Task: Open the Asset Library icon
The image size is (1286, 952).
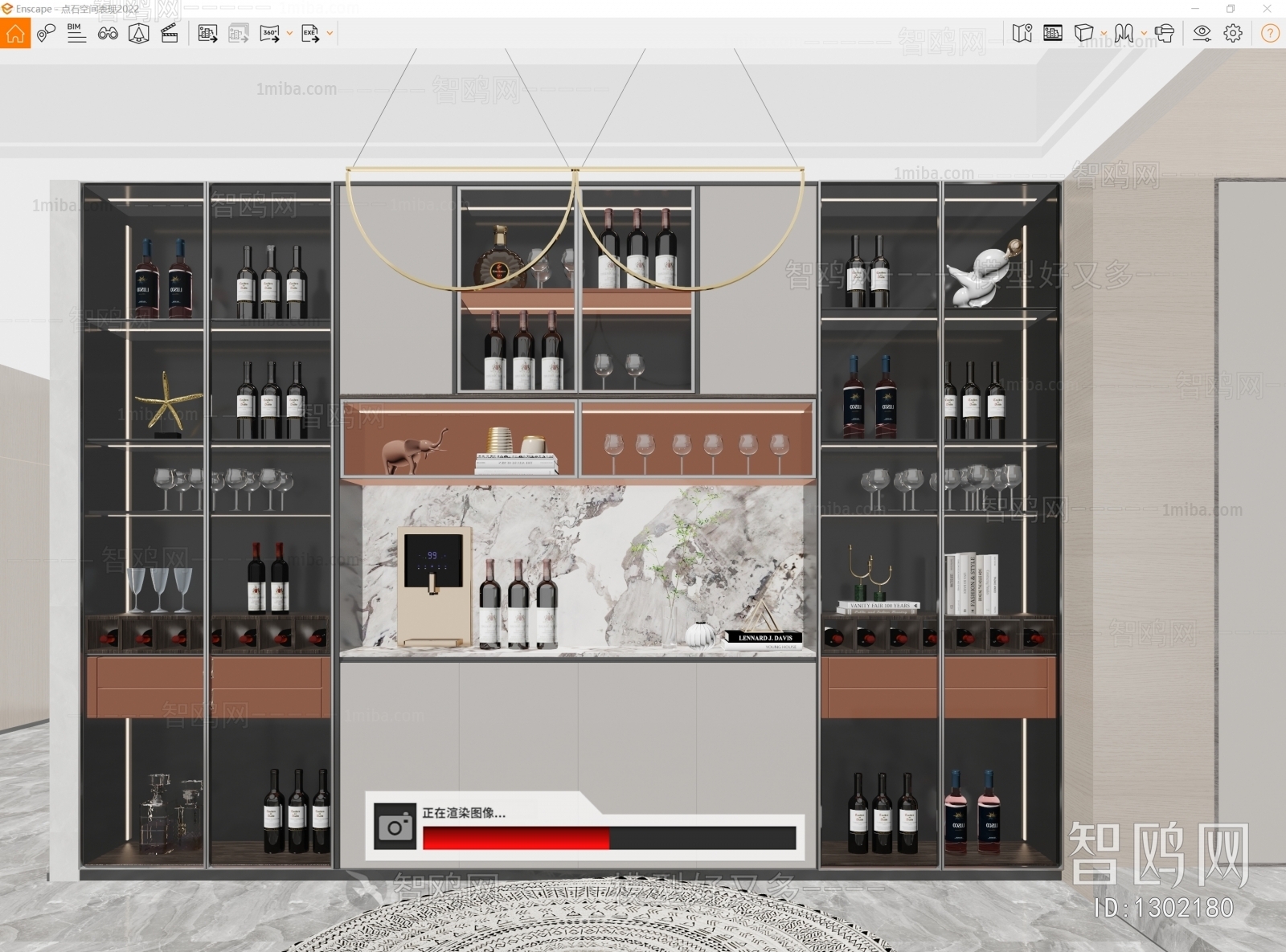Action: tap(1053, 33)
